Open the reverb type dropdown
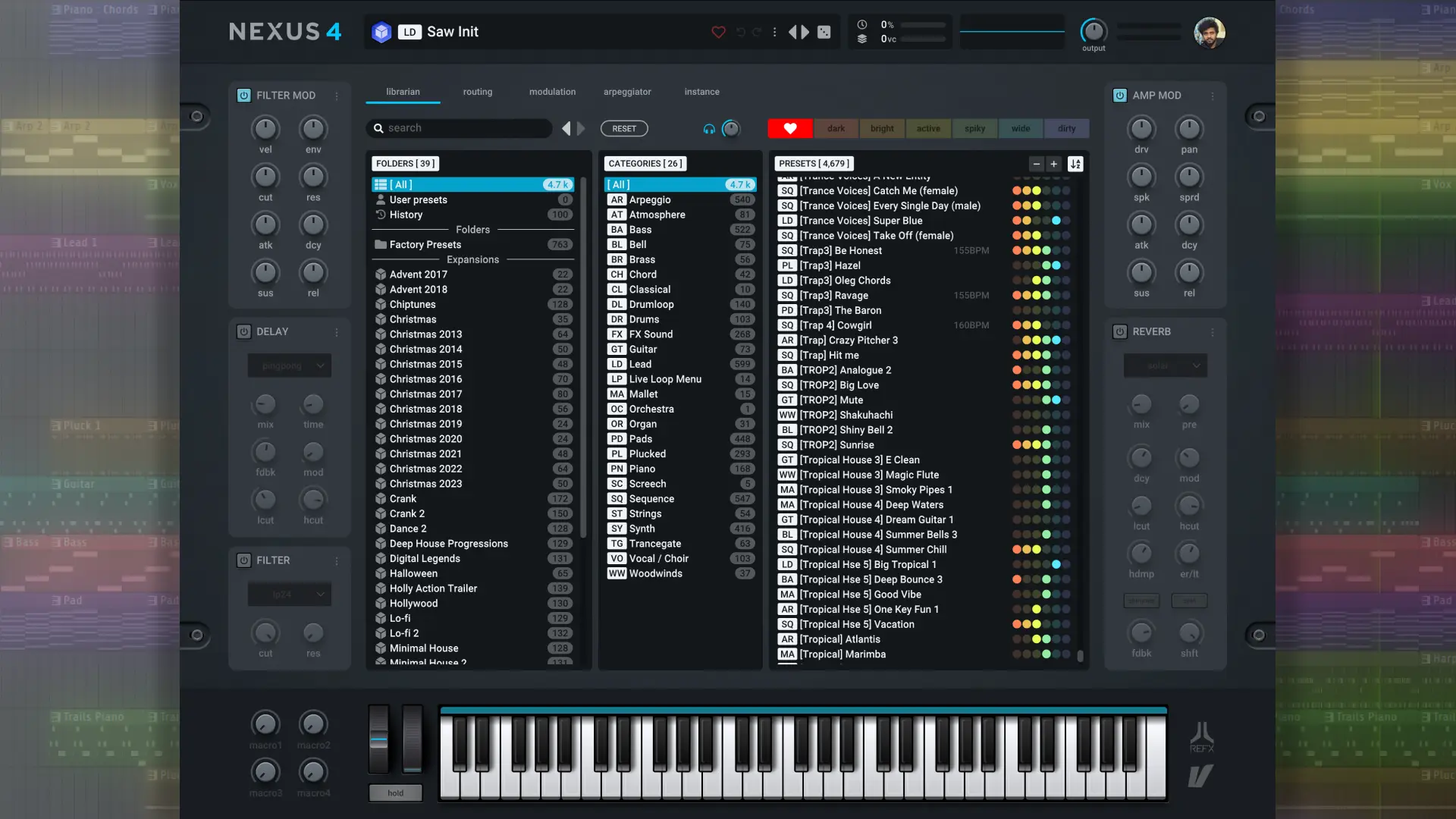This screenshot has height=819, width=1456. click(1166, 366)
